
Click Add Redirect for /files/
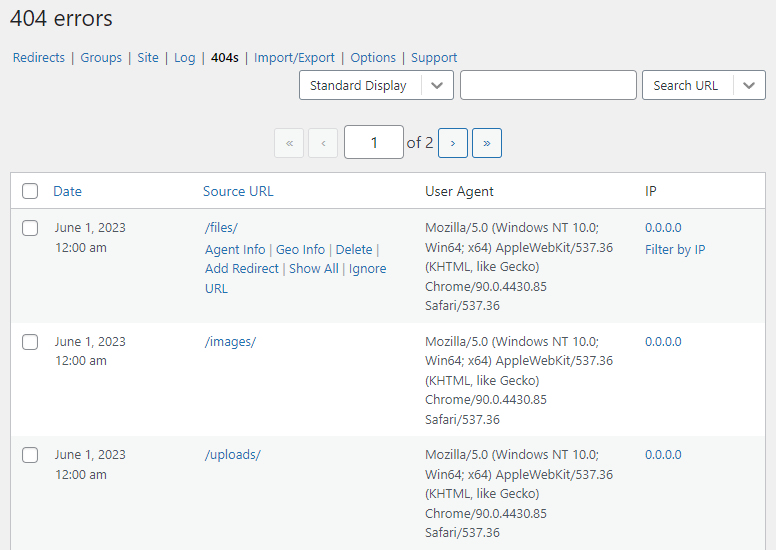(242, 269)
